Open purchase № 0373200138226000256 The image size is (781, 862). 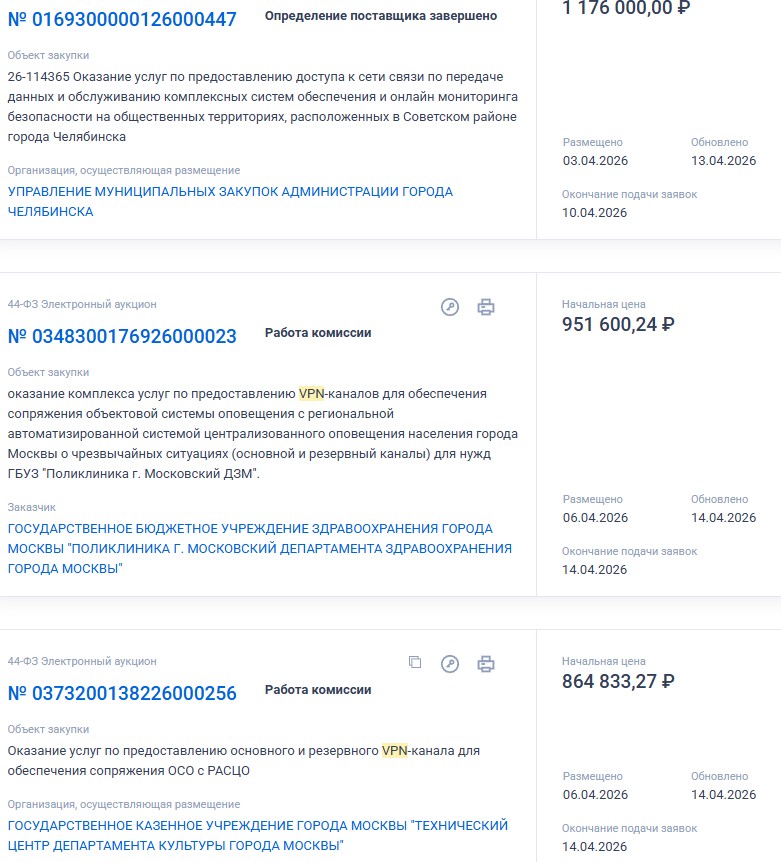click(122, 693)
